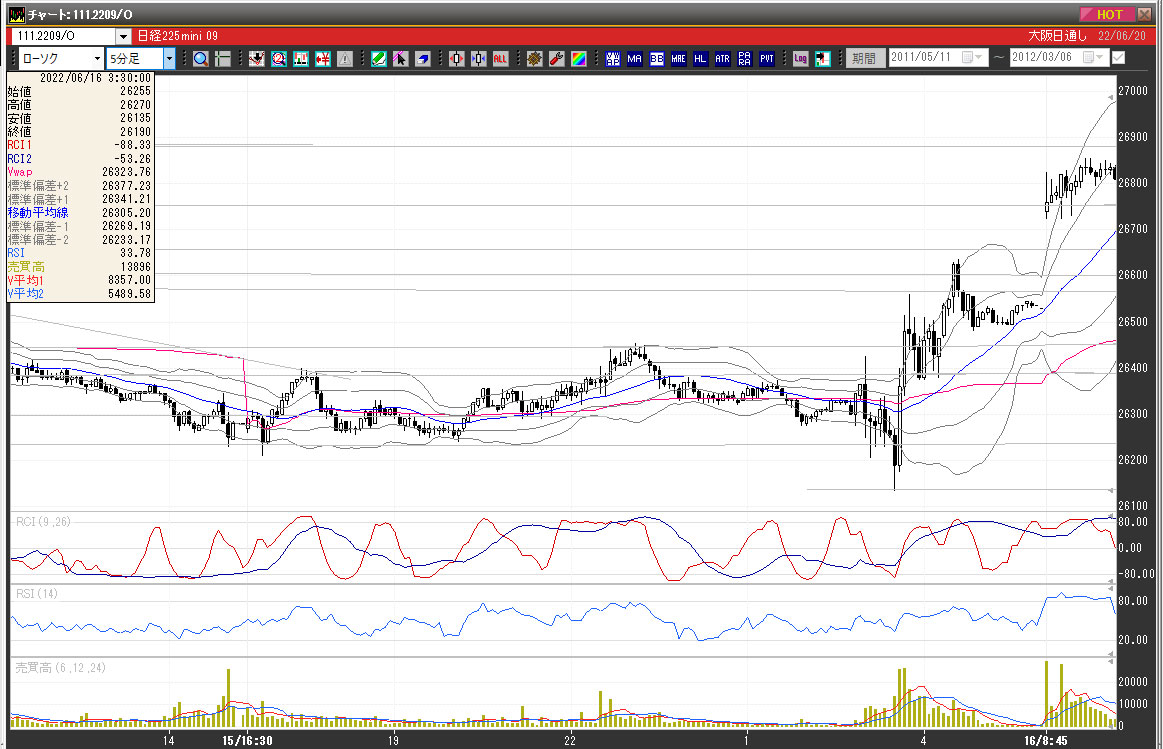Click the 27000 price axis label
This screenshot has height=749, width=1163.
(1133, 90)
